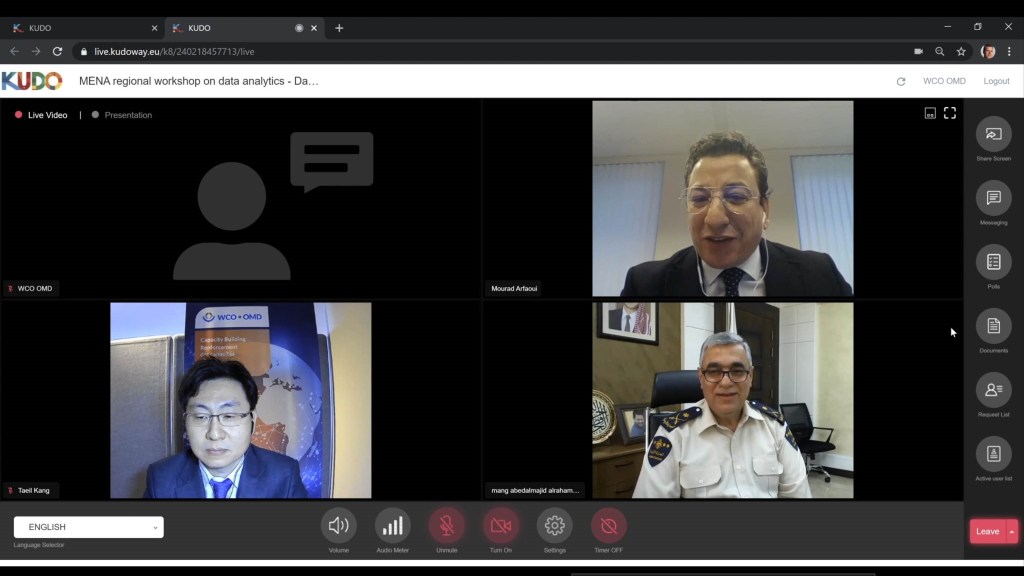Open the Audio Meter

pos(392,525)
